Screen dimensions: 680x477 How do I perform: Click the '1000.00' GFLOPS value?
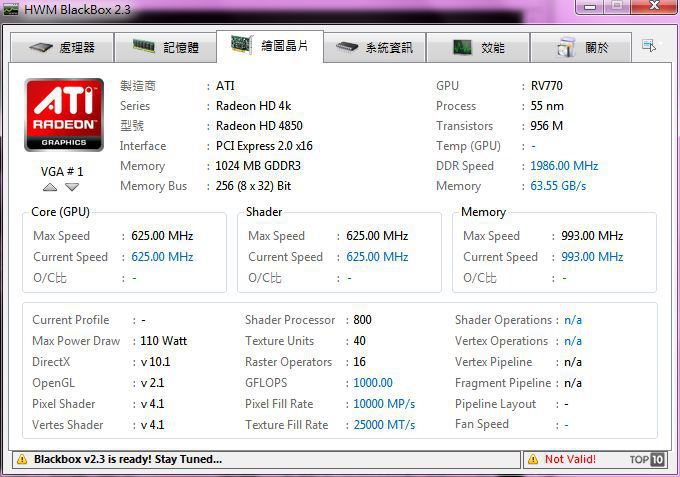(x=373, y=383)
